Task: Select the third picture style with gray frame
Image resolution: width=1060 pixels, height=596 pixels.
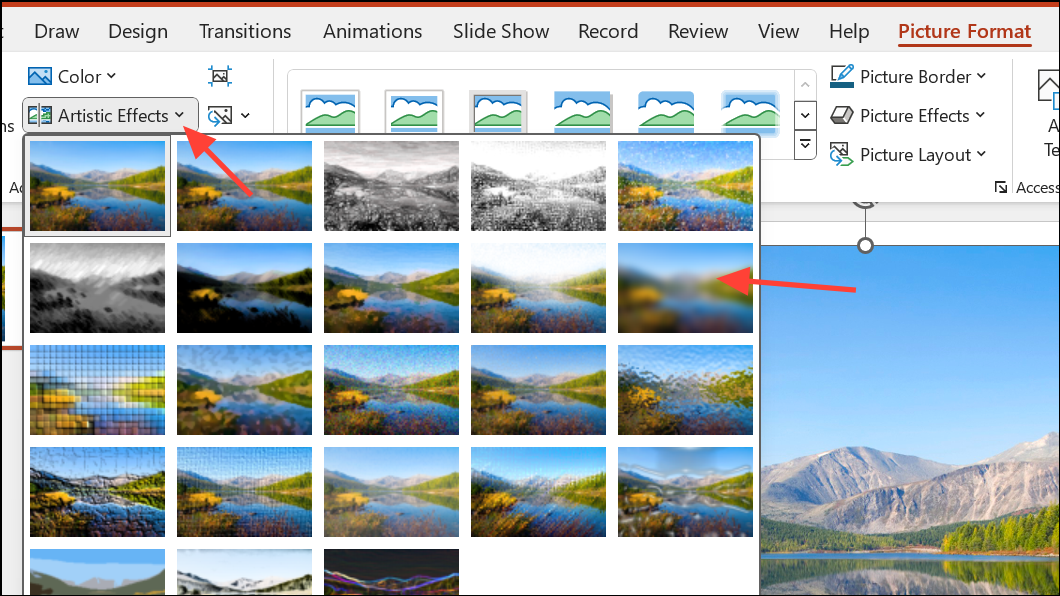Action: pos(498,111)
